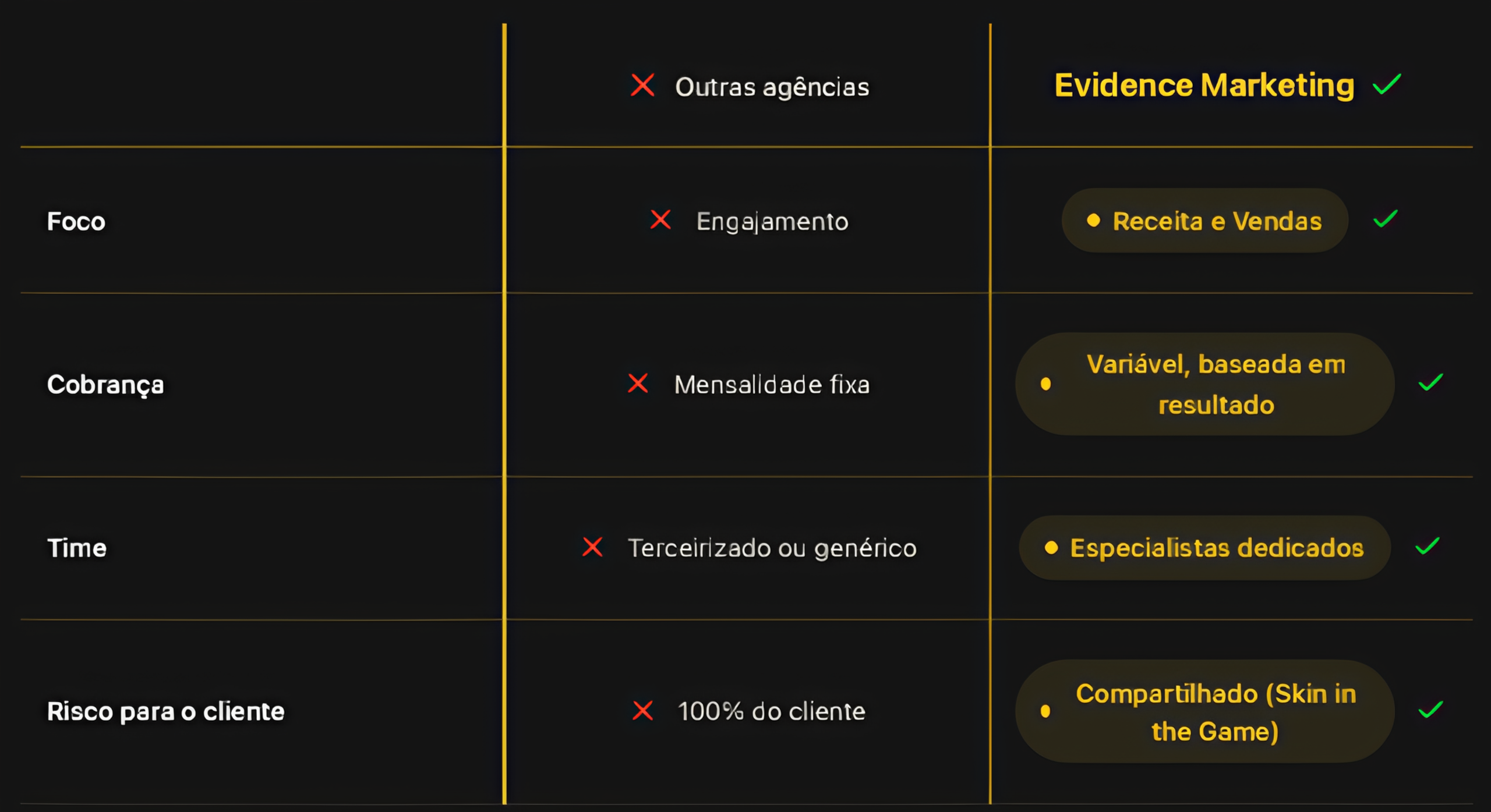Click the green check beside Compartilhado pill
Screen dimensions: 1491x812
click(x=1430, y=710)
